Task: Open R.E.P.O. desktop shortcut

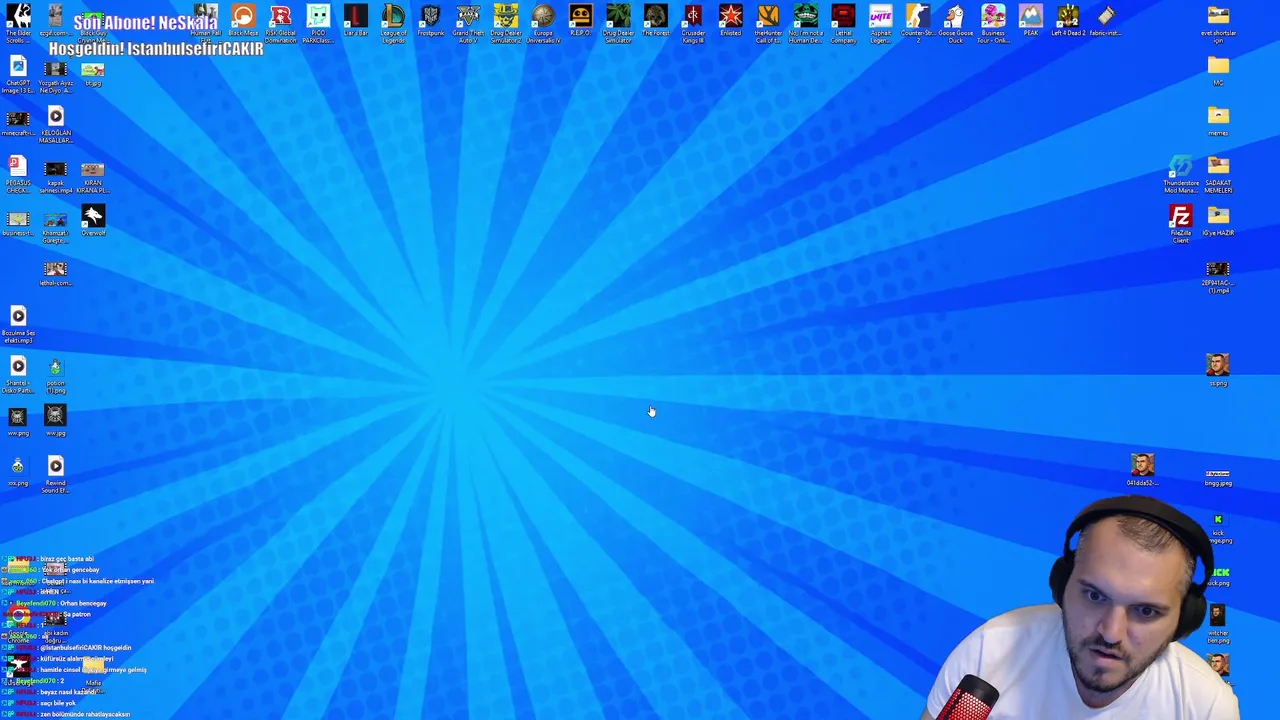Action: (580, 22)
